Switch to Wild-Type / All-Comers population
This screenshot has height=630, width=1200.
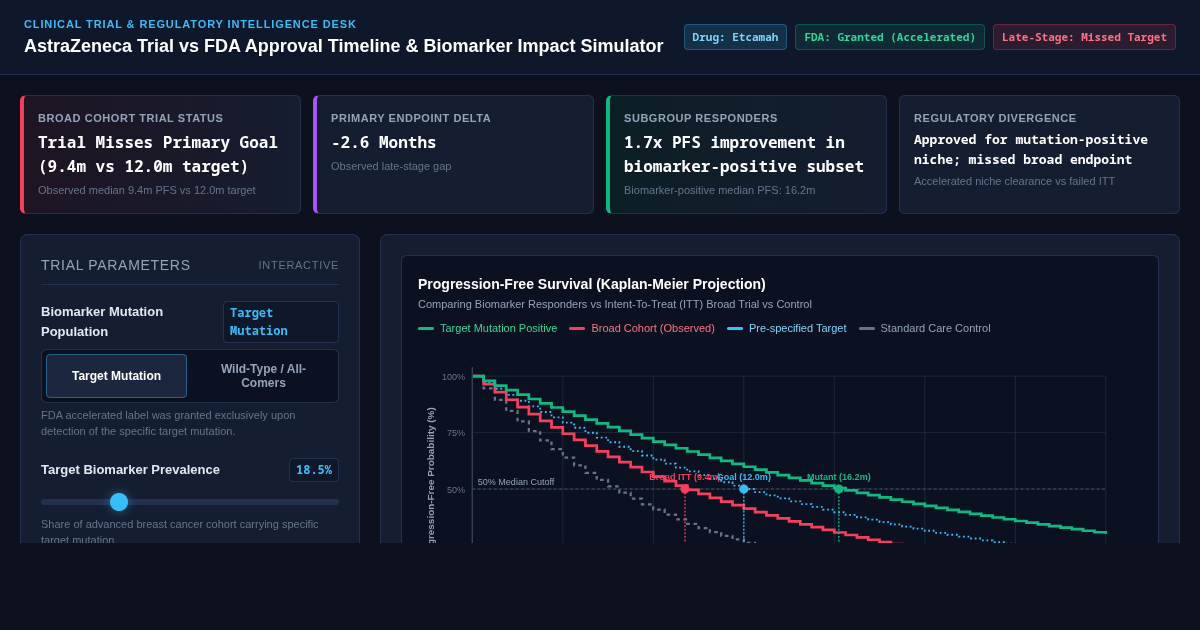pyautogui.click(x=263, y=376)
